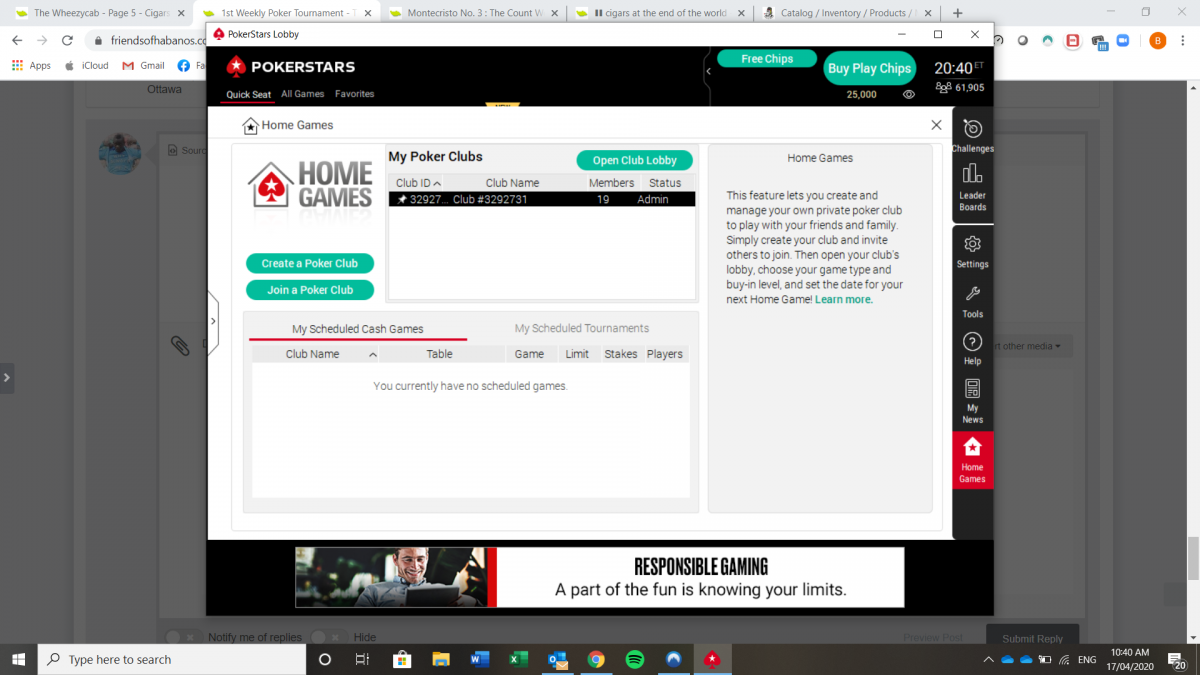Toggle the Hide switch in forum page

[326, 637]
